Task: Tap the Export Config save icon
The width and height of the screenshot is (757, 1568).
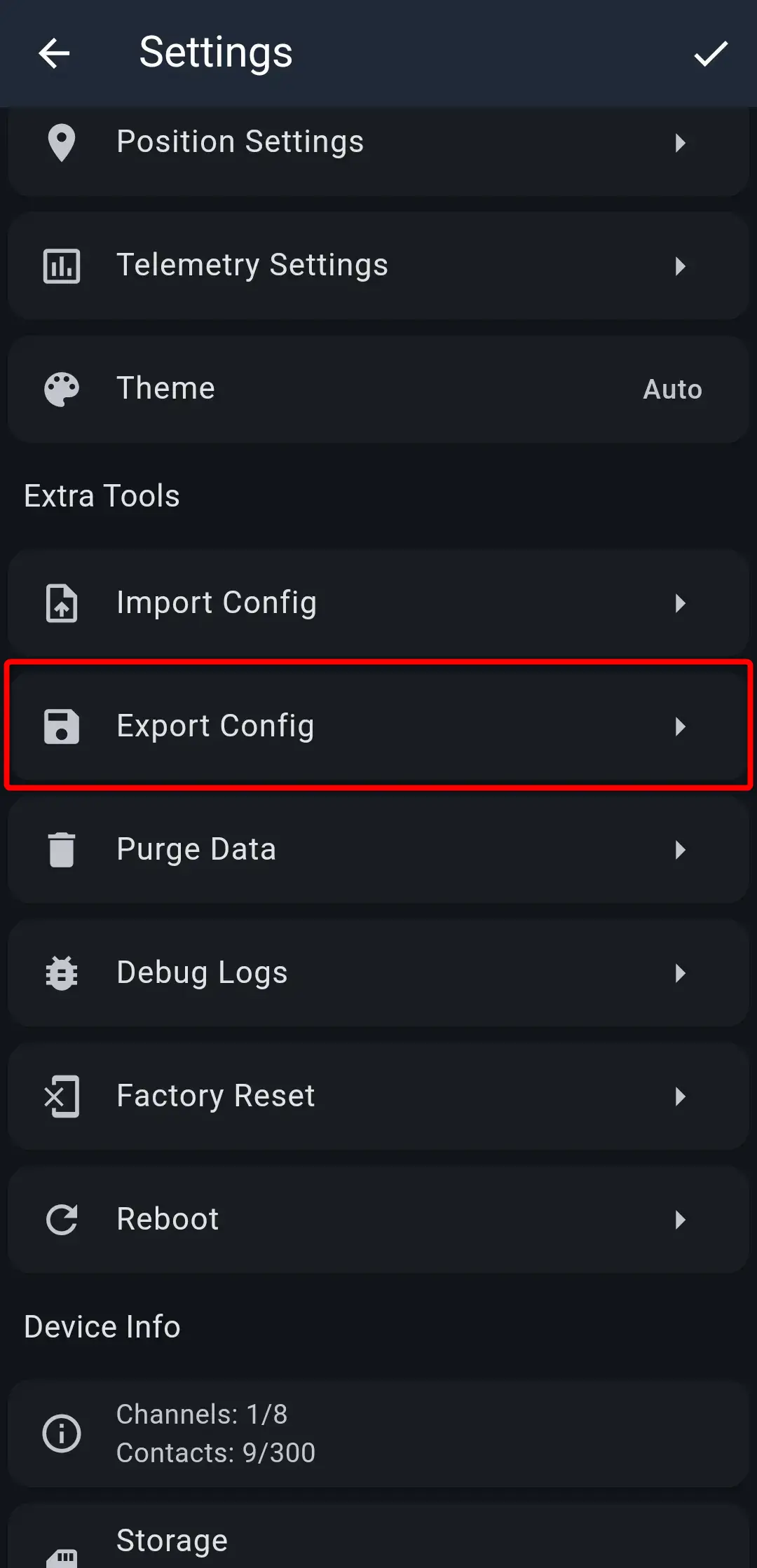Action: click(x=62, y=727)
